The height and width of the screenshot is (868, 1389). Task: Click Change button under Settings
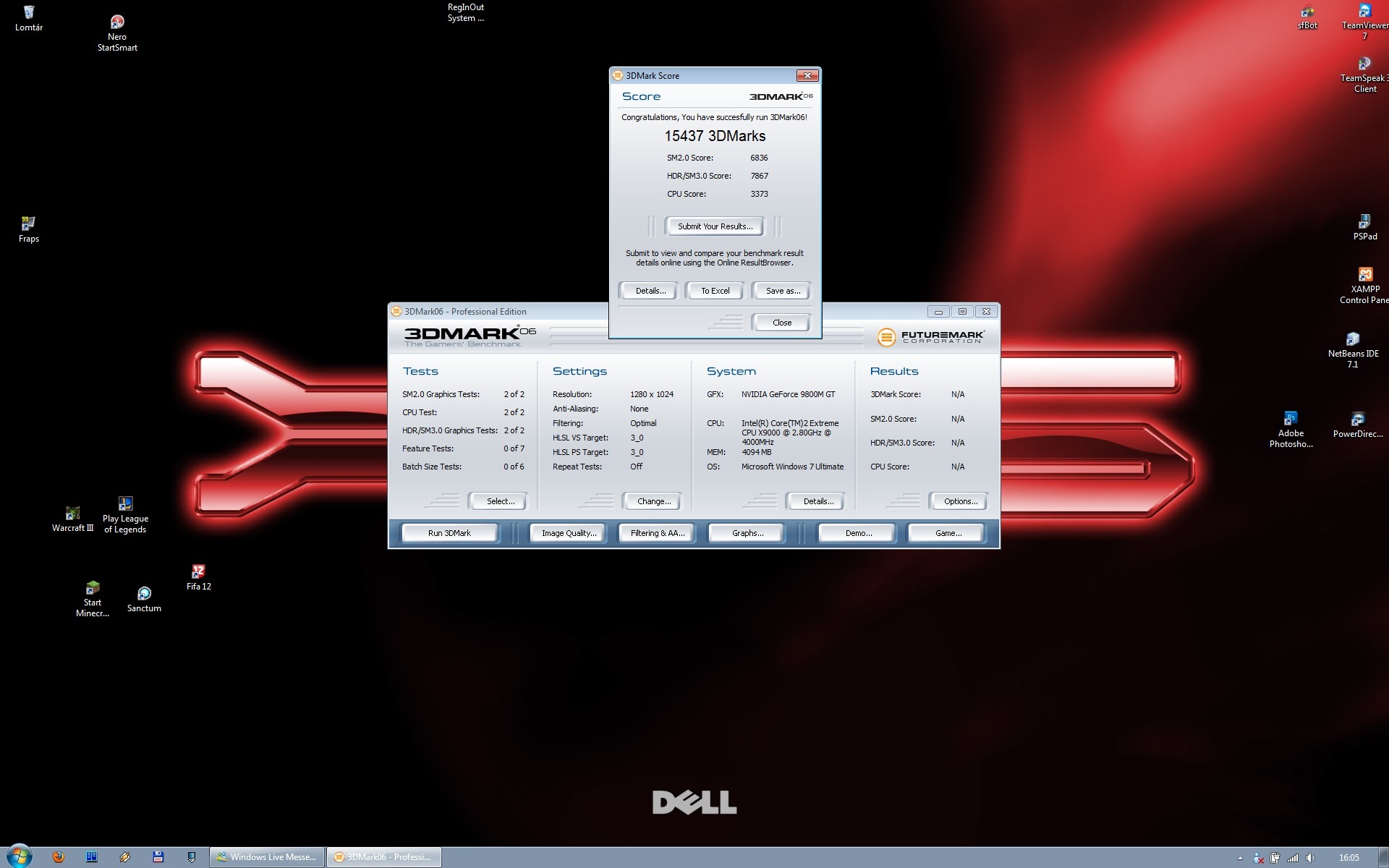pos(653,501)
